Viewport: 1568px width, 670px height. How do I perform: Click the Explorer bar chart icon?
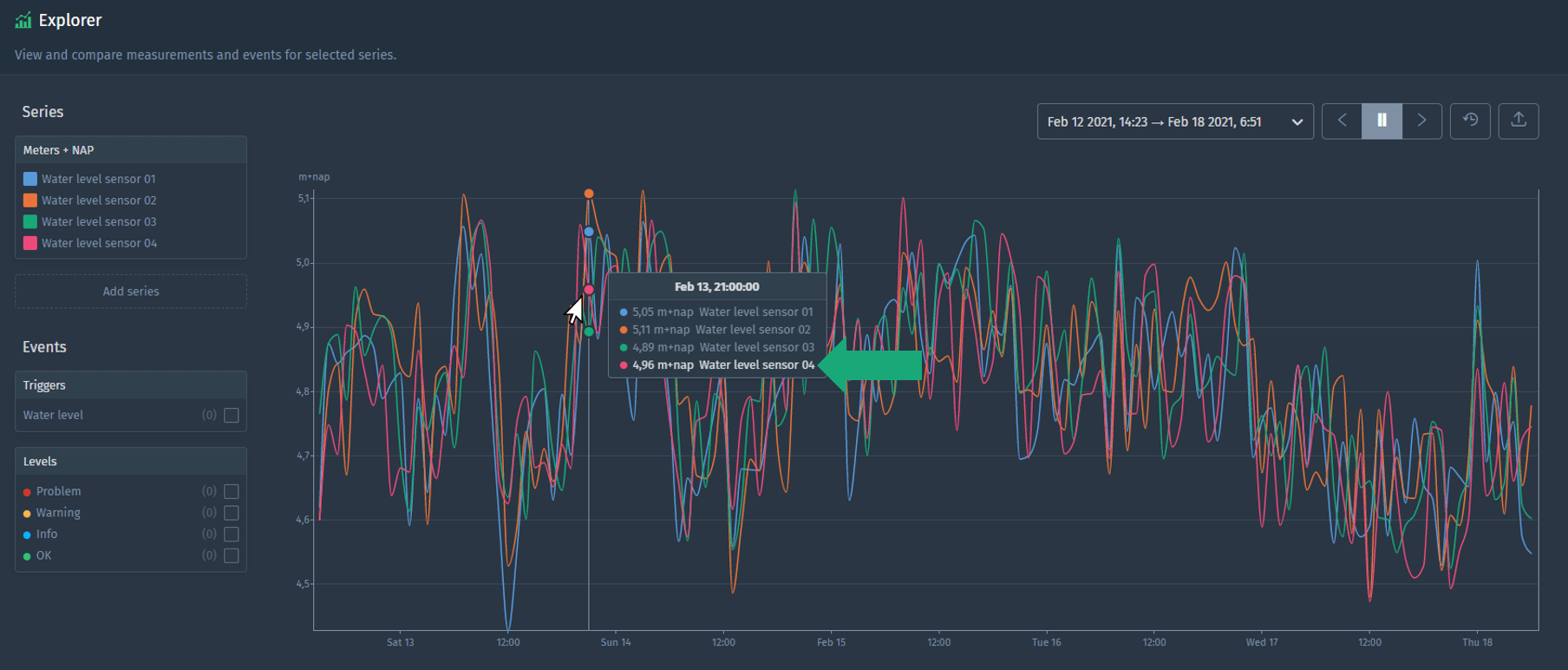[23, 20]
